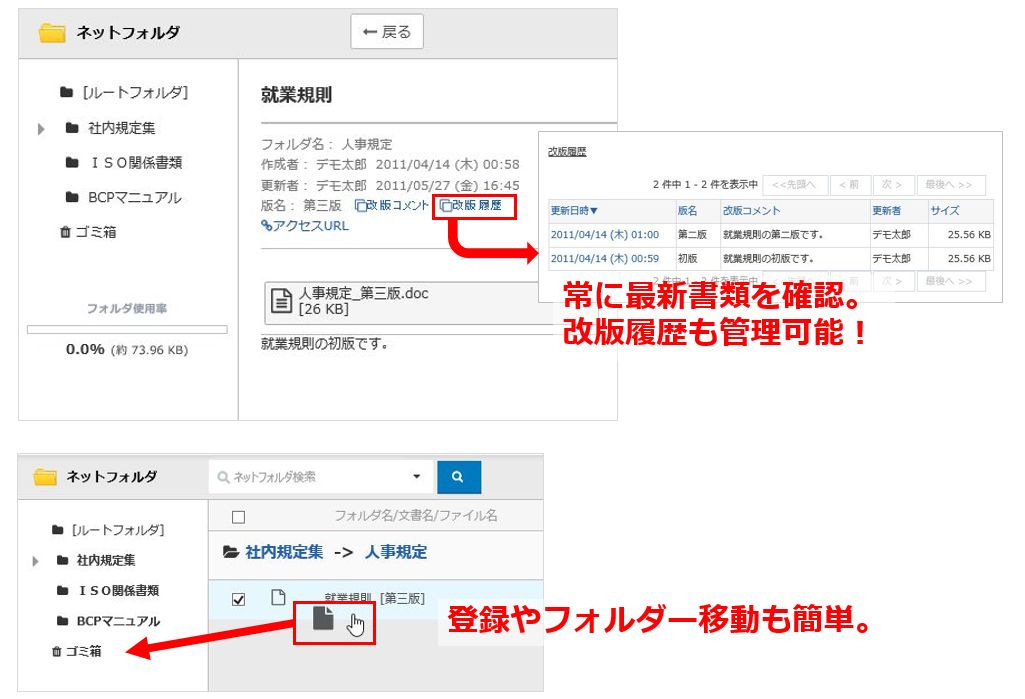1025x699 pixels.
Task: Sort by 更新日時 column header
Action: pyautogui.click(x=574, y=211)
